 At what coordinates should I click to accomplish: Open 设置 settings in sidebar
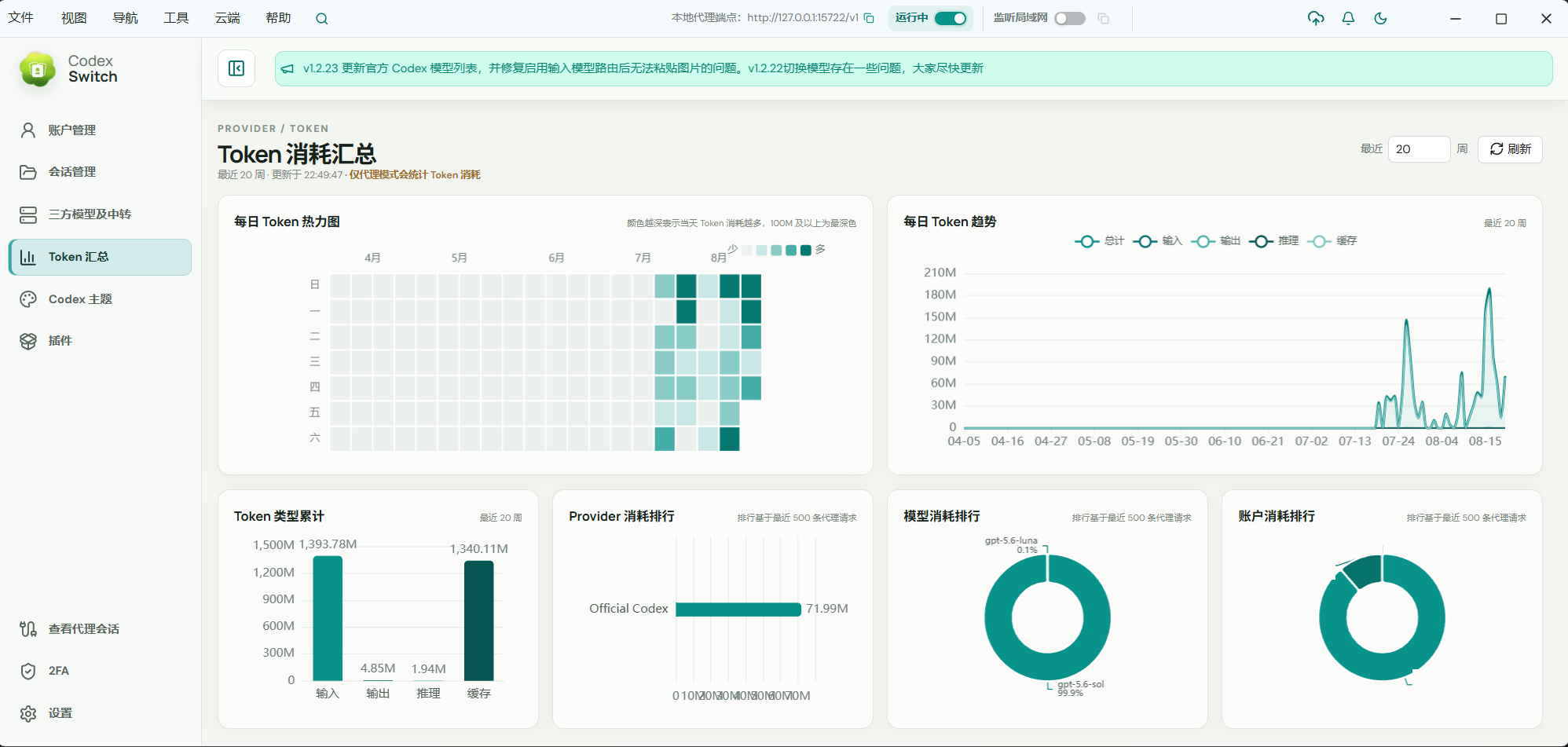100,713
